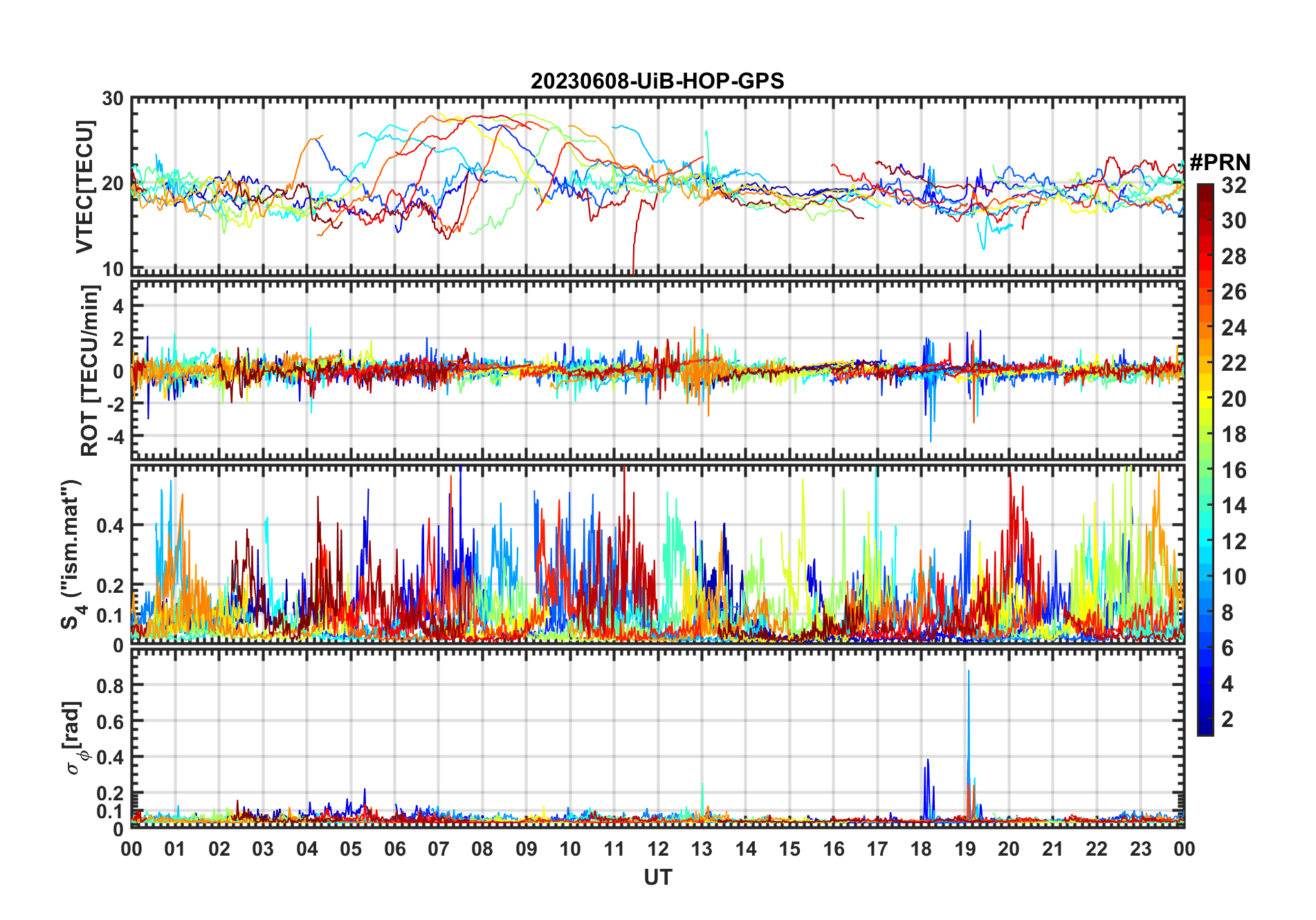Select the "ROT [TECU/min]" y-axis label
This screenshot has width=1316, height=920.
(90, 371)
